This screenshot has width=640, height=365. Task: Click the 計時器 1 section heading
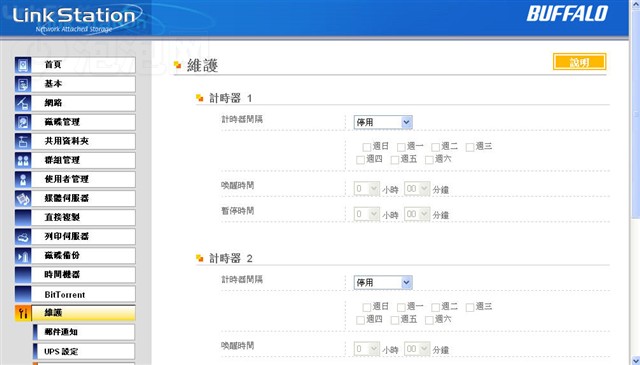tap(231, 98)
